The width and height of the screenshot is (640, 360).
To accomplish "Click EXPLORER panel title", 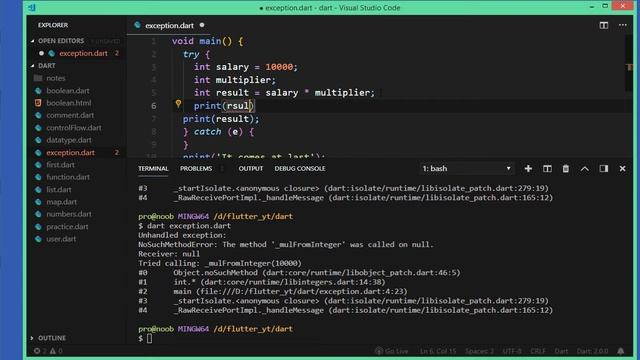I will coord(53,25).
